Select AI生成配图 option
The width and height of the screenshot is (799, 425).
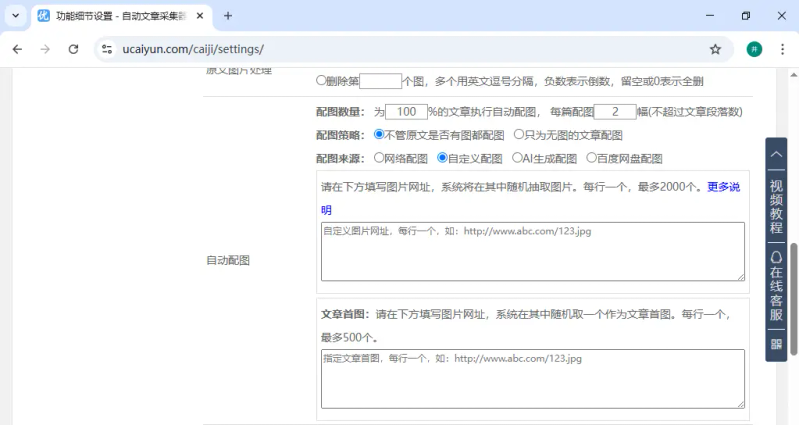tap(517, 158)
